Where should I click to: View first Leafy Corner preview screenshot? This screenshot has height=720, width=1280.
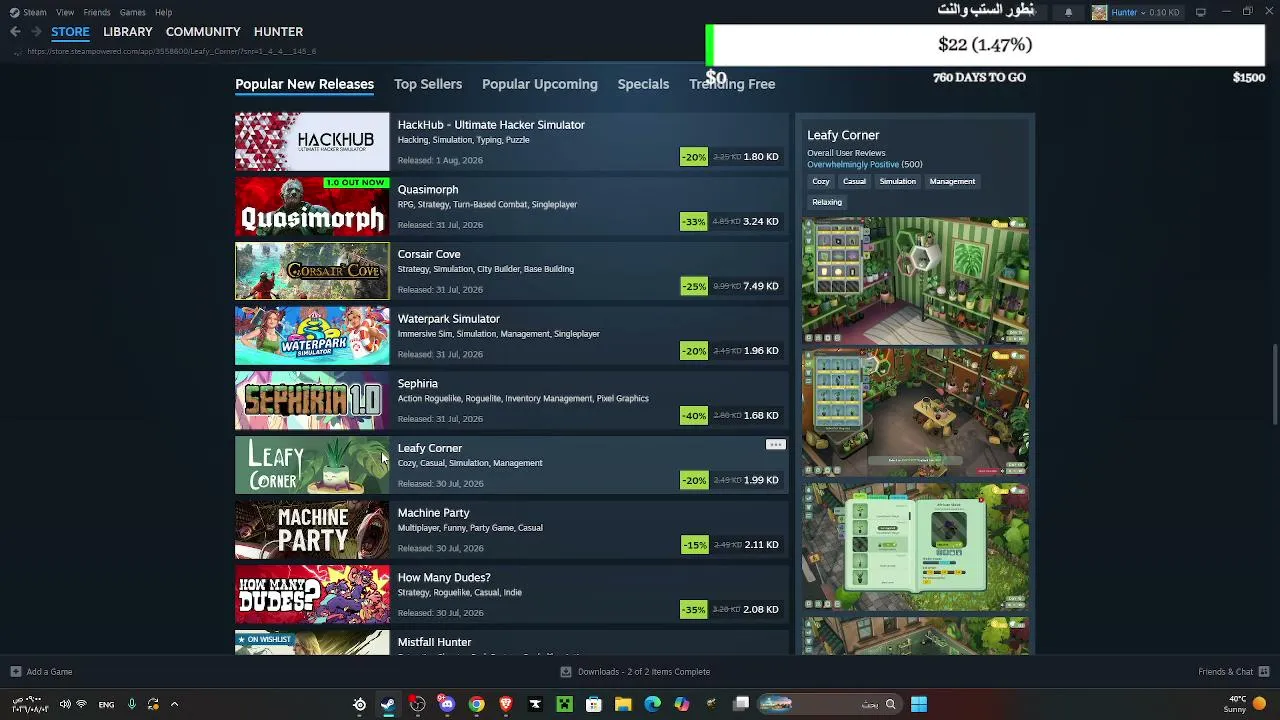click(x=916, y=280)
